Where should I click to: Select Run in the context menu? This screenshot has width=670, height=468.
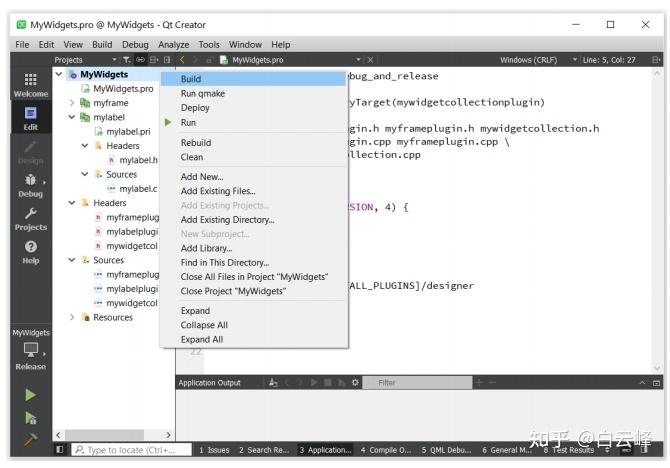click(x=254, y=123)
